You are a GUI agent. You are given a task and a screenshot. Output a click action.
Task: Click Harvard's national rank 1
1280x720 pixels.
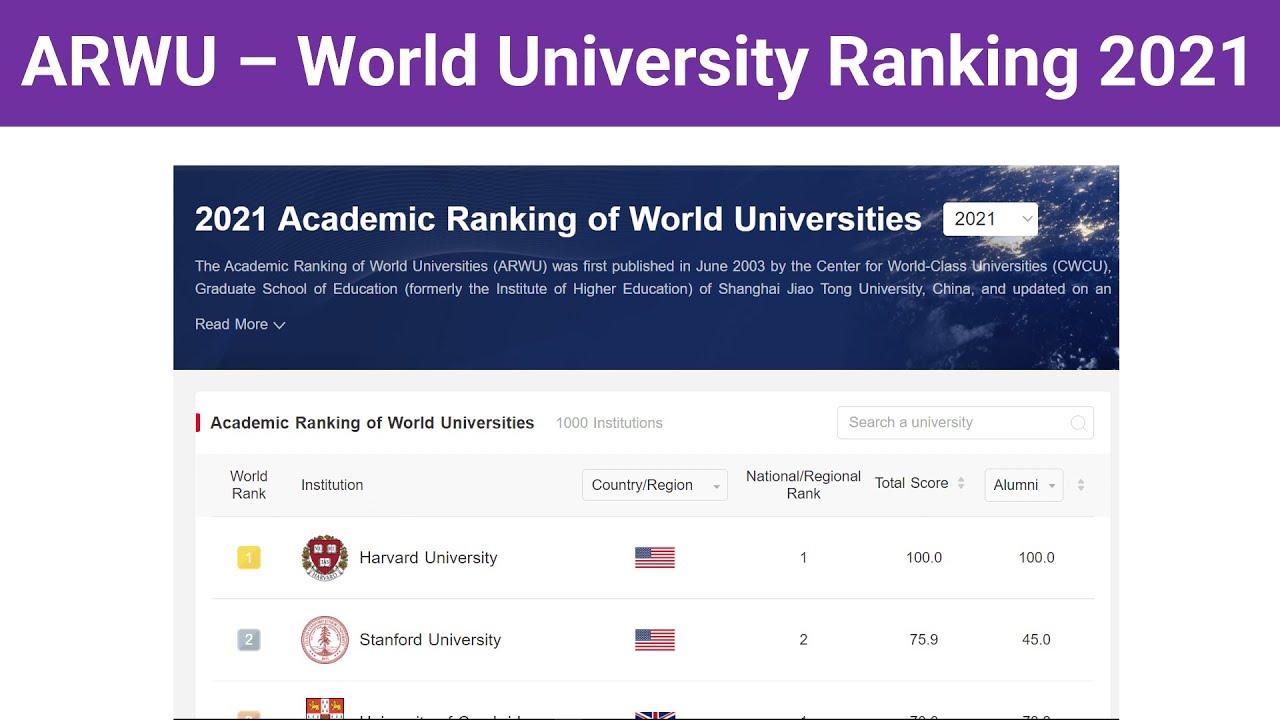coord(803,558)
